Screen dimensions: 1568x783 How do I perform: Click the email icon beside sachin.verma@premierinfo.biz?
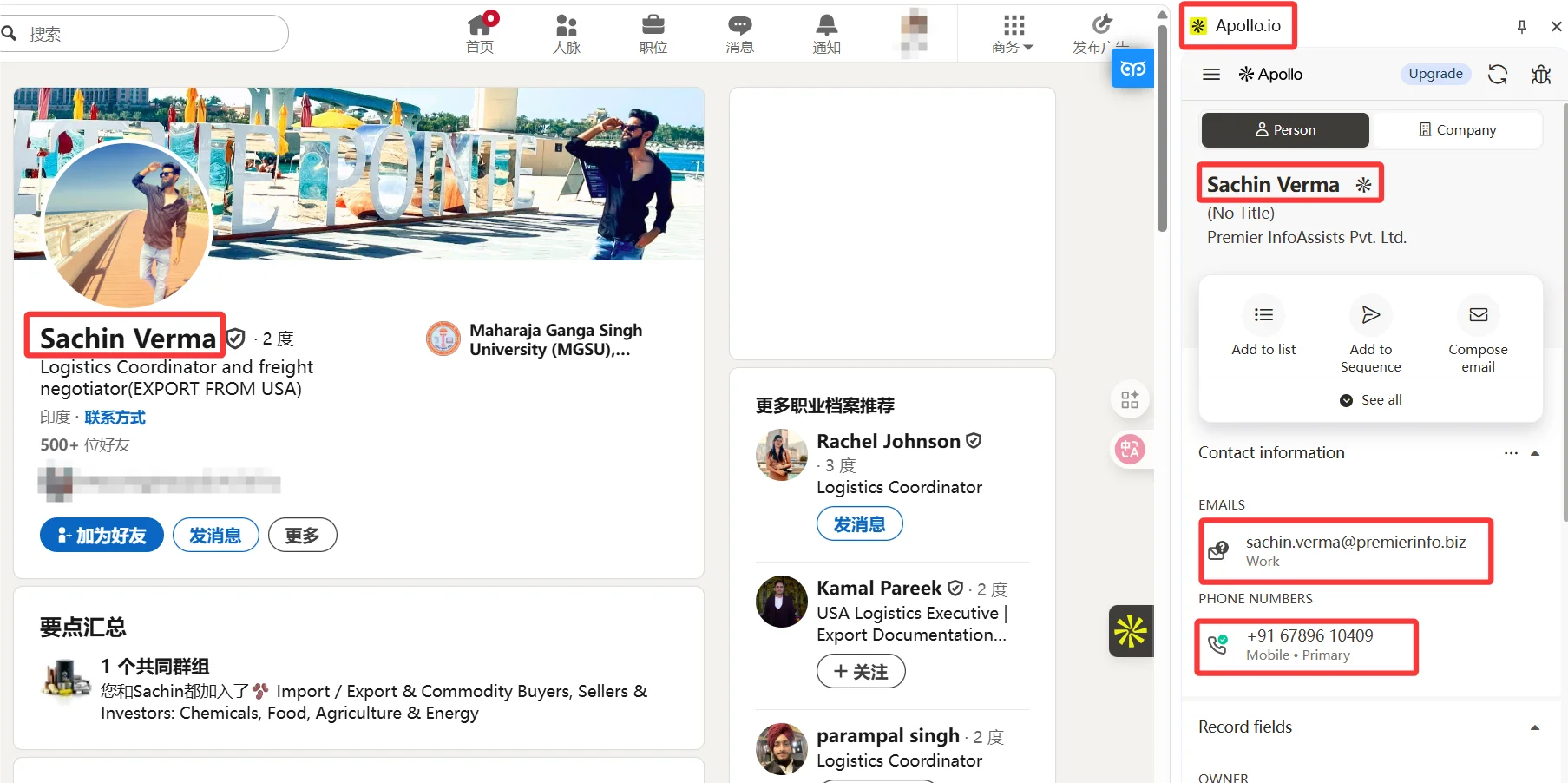(1218, 550)
